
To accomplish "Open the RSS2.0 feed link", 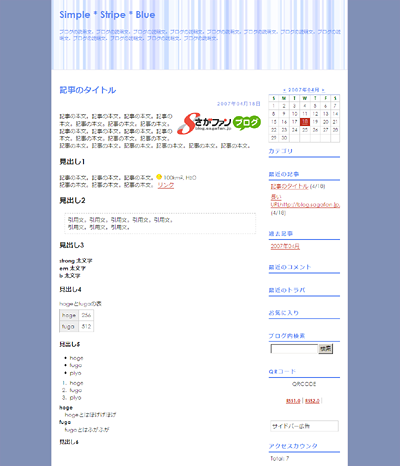I will (312, 401).
